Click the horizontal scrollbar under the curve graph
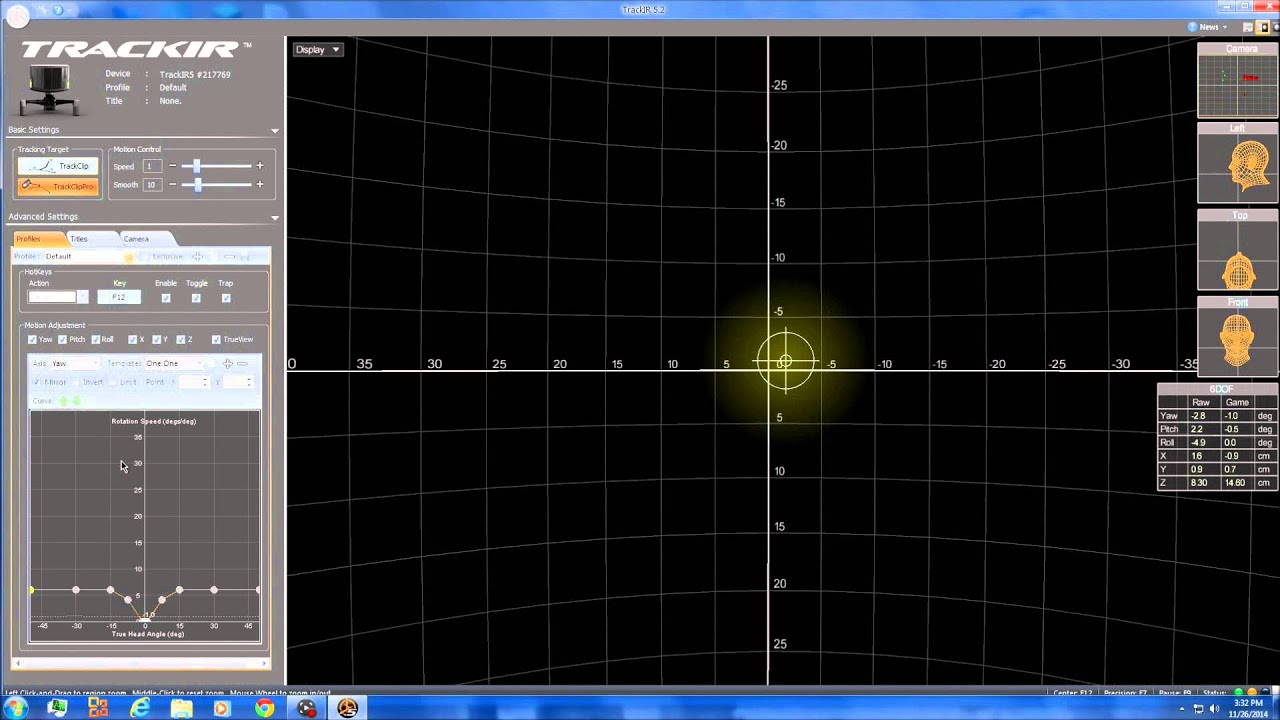 click(x=141, y=662)
